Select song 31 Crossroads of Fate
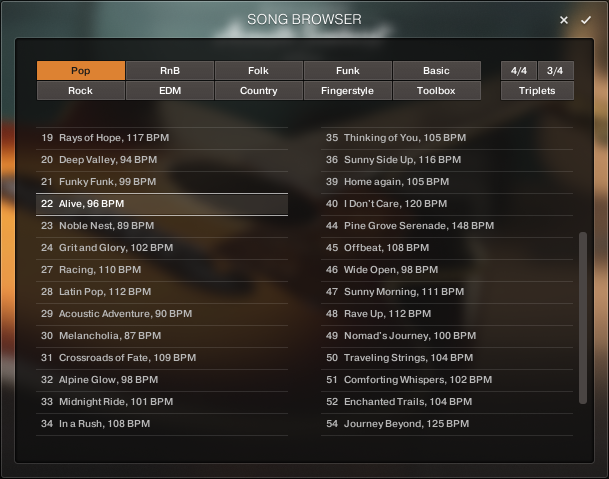The height and width of the screenshot is (479, 609). [162, 358]
